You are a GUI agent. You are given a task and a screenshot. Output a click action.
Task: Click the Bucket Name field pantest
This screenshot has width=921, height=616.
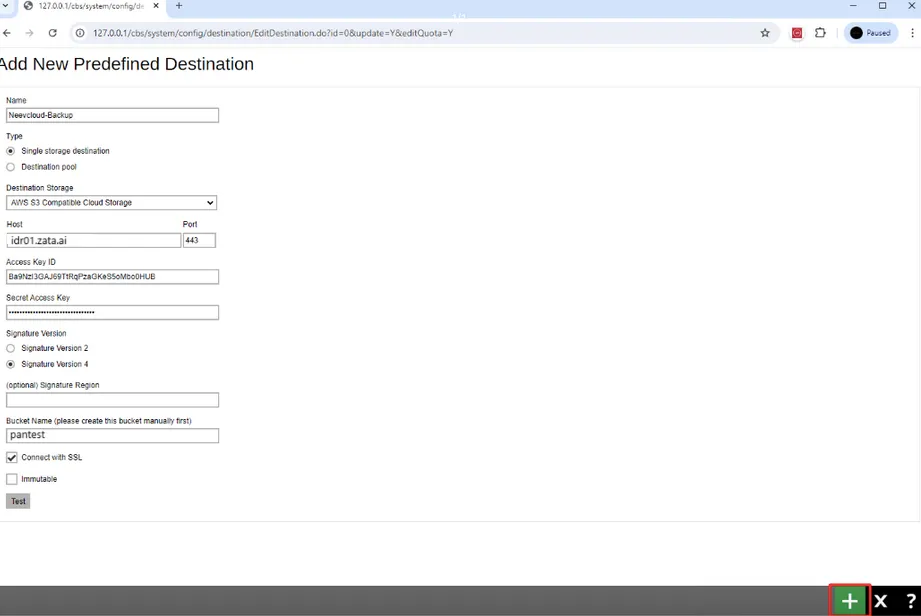(112, 435)
